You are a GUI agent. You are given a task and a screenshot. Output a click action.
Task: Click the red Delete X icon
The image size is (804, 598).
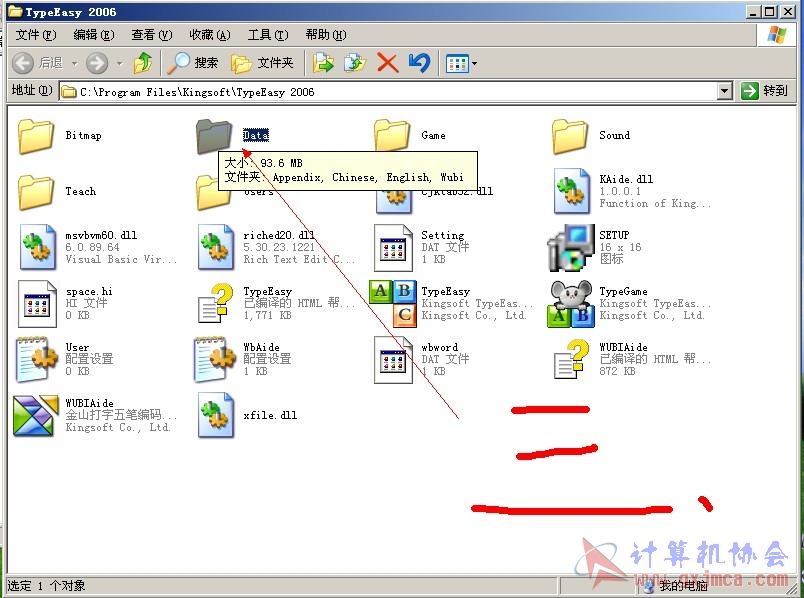[388, 63]
